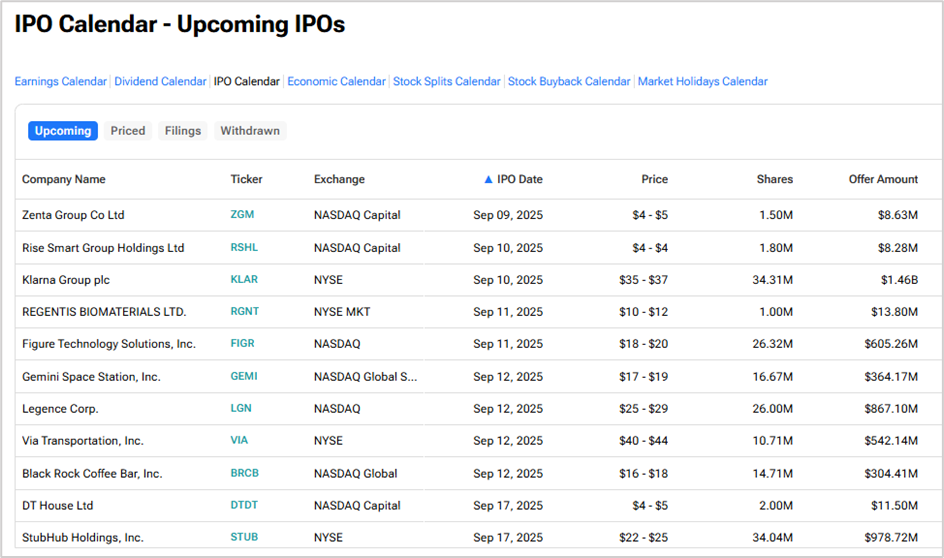The image size is (944, 558).
Task: Switch to the Priced tab
Action: tap(128, 131)
